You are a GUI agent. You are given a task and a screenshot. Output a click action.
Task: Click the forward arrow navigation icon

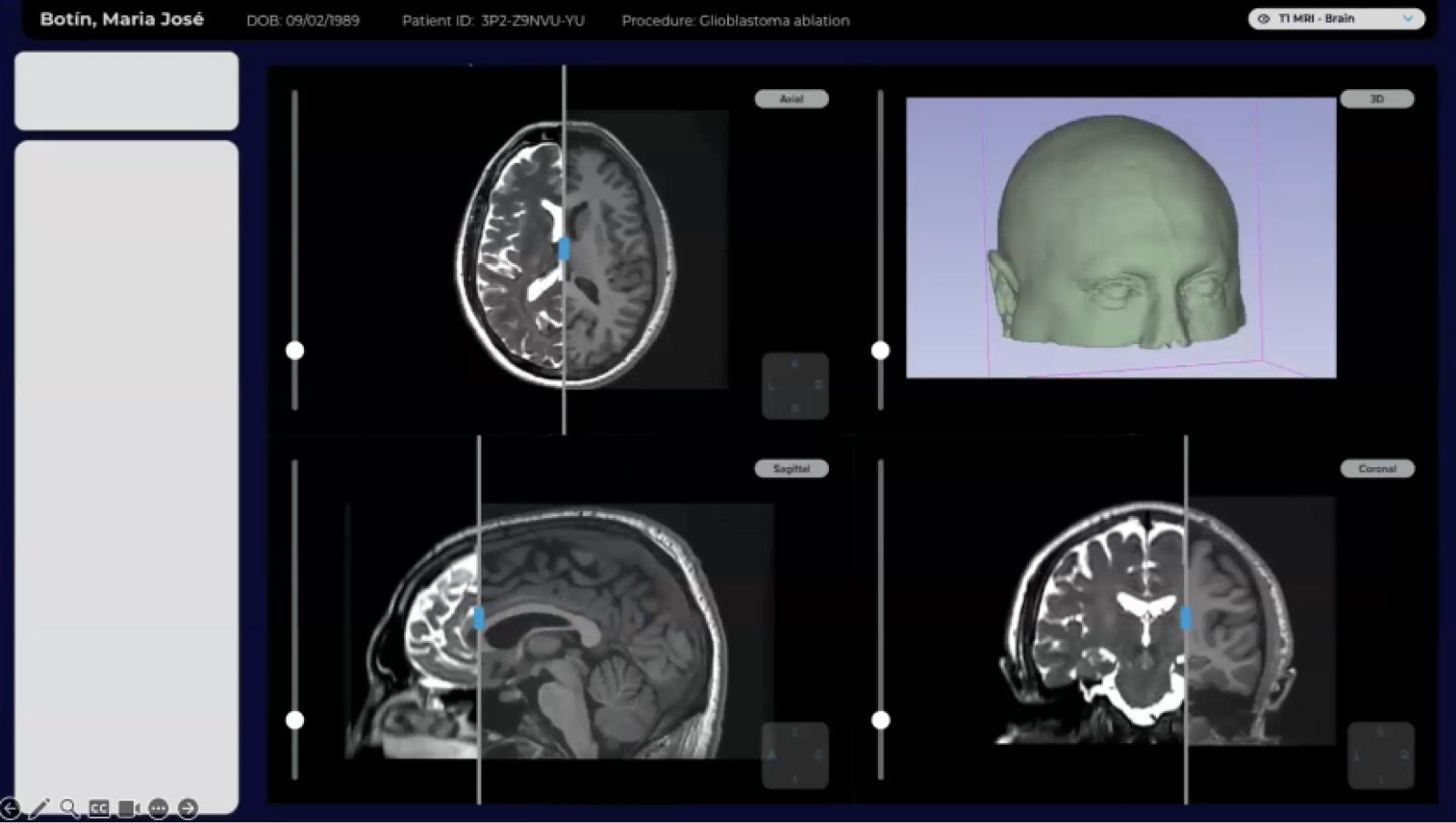(x=188, y=807)
